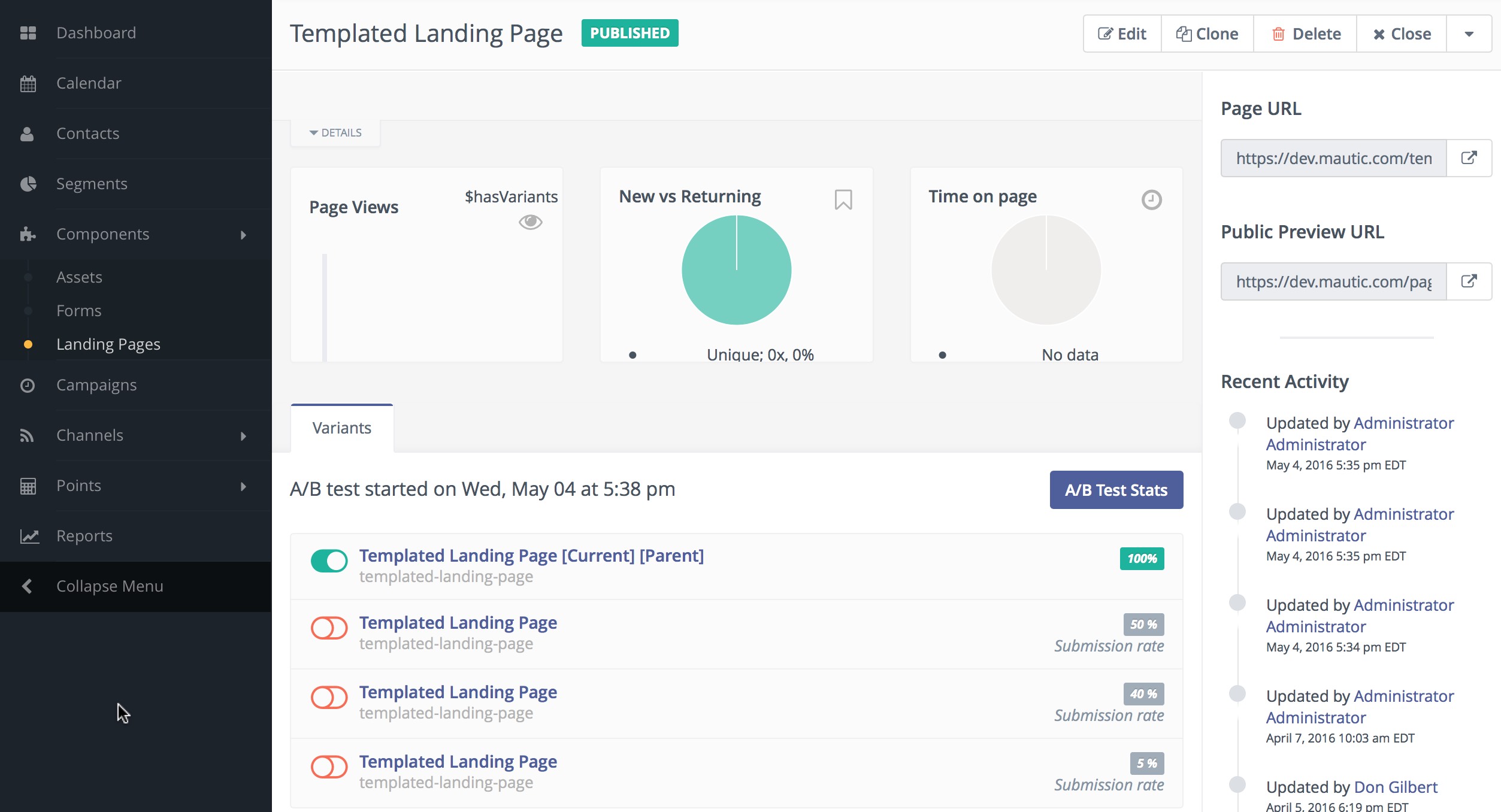The height and width of the screenshot is (812, 1501).
Task: Click the Reports line chart icon
Action: pyautogui.click(x=29, y=536)
